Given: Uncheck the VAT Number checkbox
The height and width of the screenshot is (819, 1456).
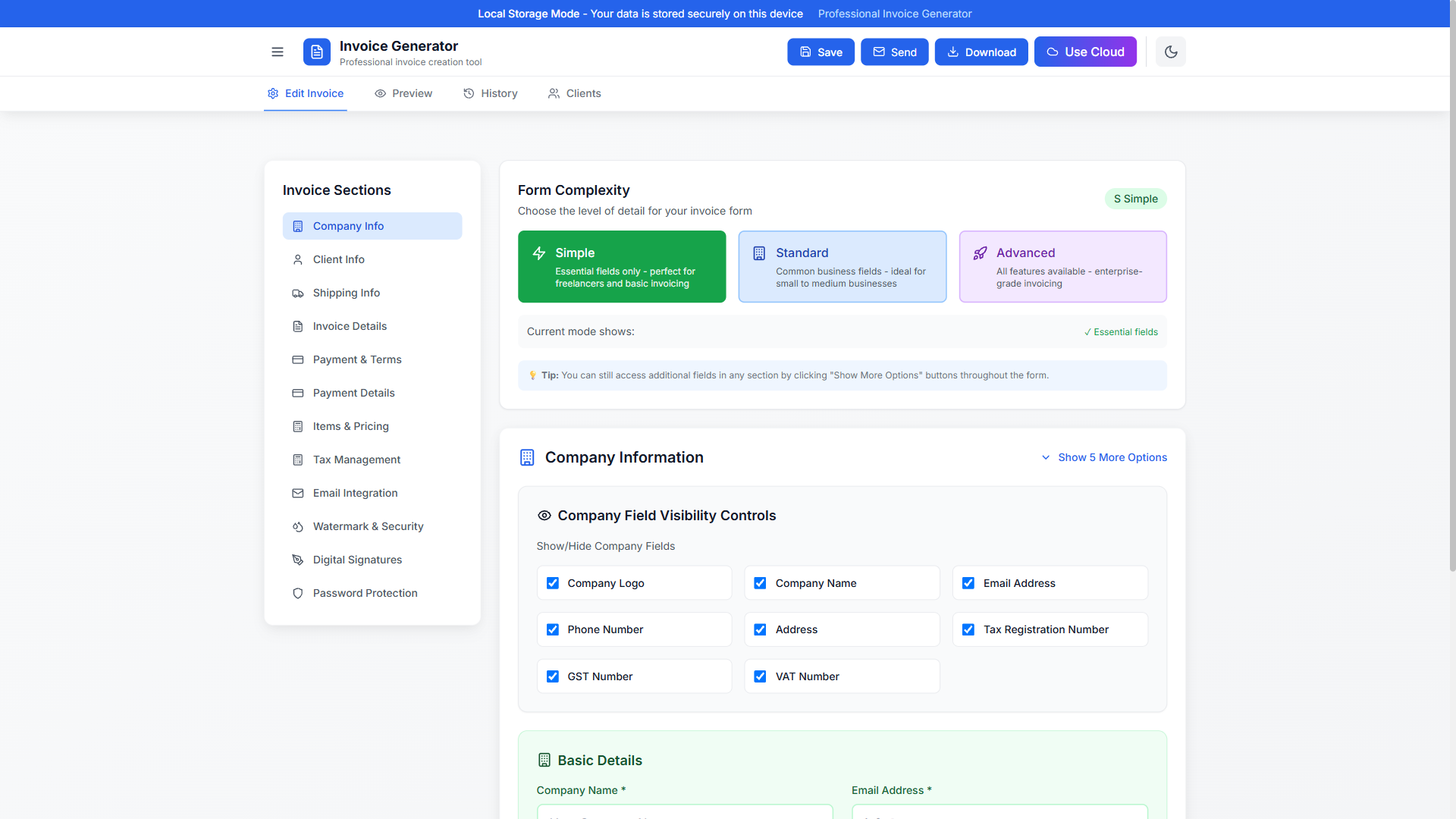Looking at the screenshot, I should 760,676.
